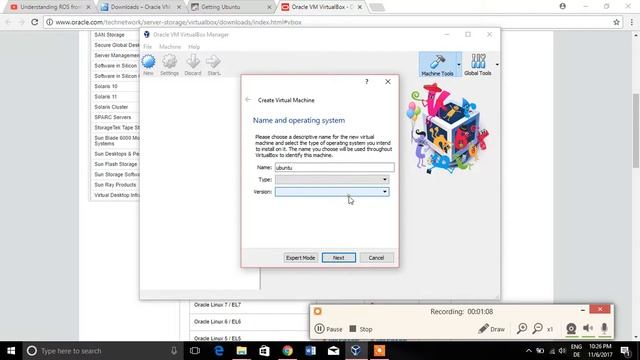Open the Type dropdown
This screenshot has width=640, height=360.
tap(332, 180)
